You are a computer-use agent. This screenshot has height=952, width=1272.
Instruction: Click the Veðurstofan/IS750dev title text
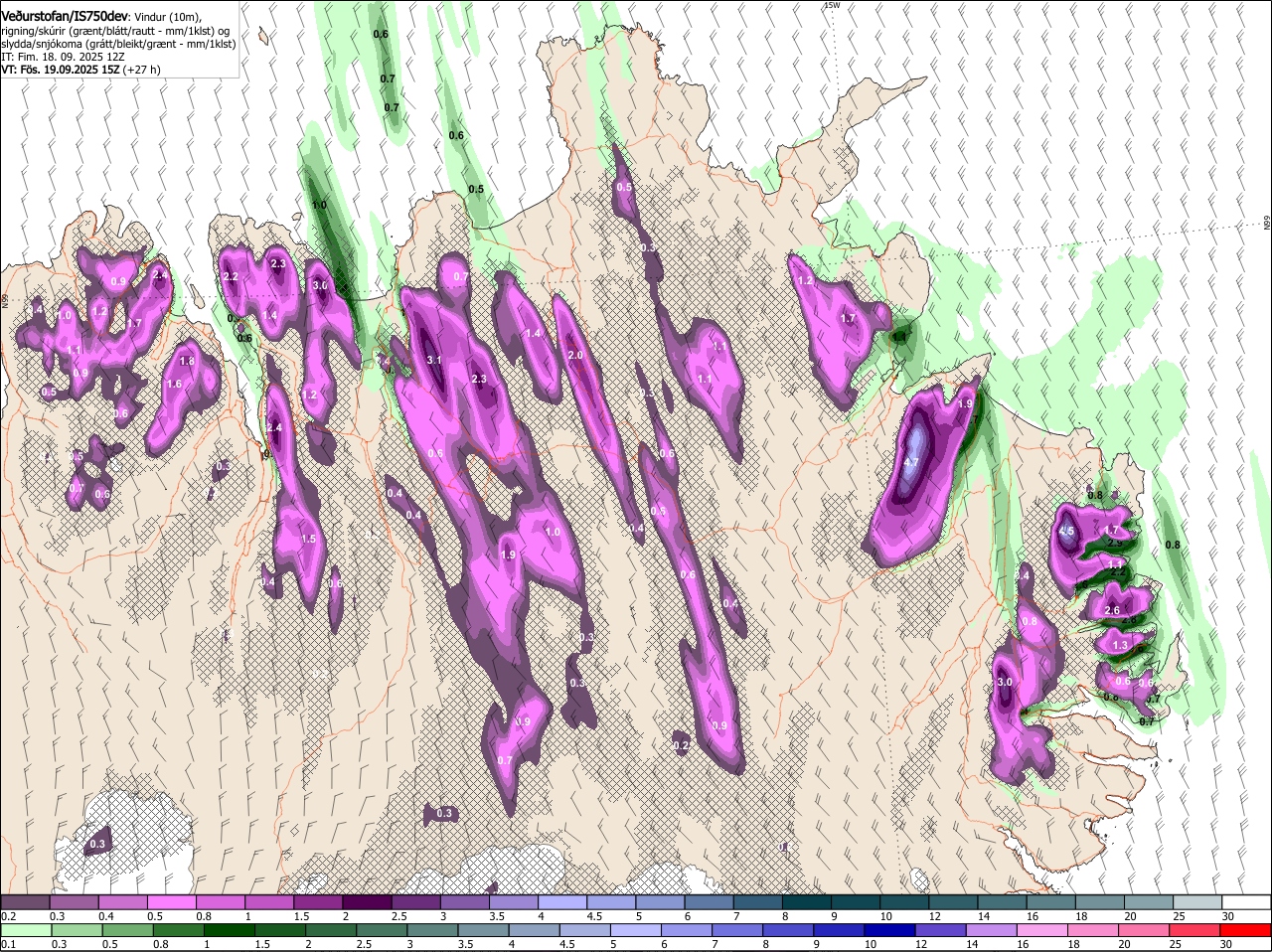click(x=65, y=17)
